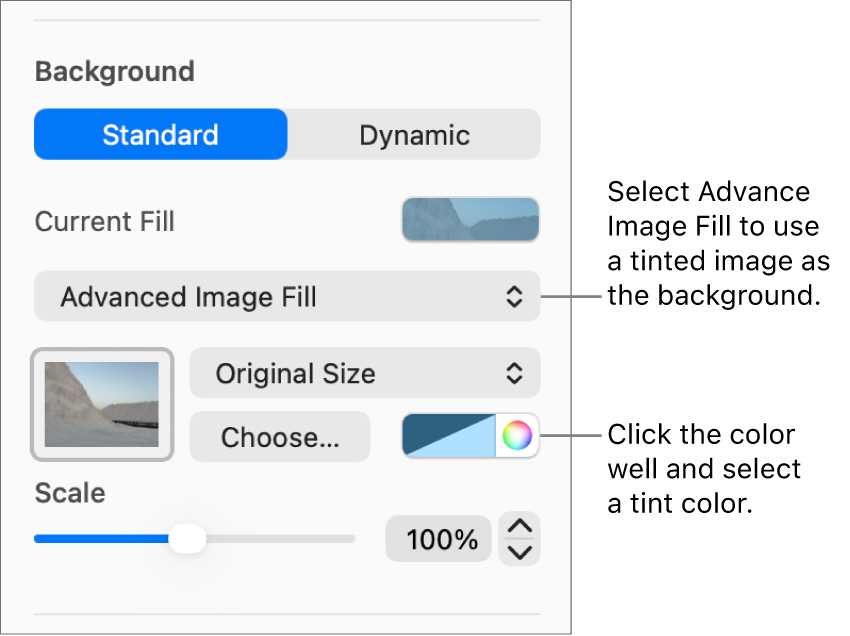Click the Original Size chevron icon
This screenshot has width=850, height=636.
[513, 373]
